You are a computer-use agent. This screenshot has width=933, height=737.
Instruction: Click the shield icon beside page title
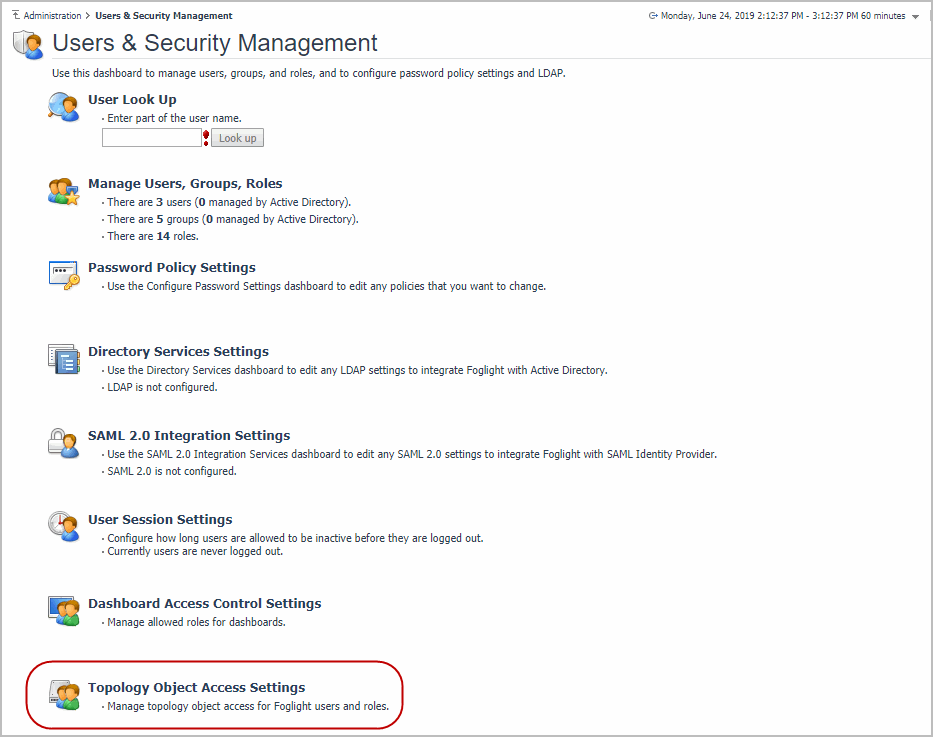pyautogui.click(x=28, y=44)
